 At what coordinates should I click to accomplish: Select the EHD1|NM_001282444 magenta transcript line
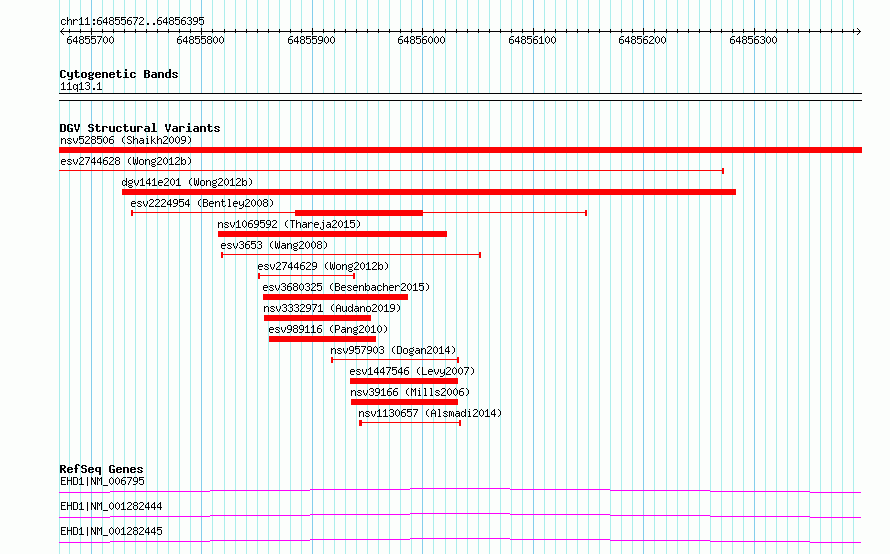[x=460, y=515]
